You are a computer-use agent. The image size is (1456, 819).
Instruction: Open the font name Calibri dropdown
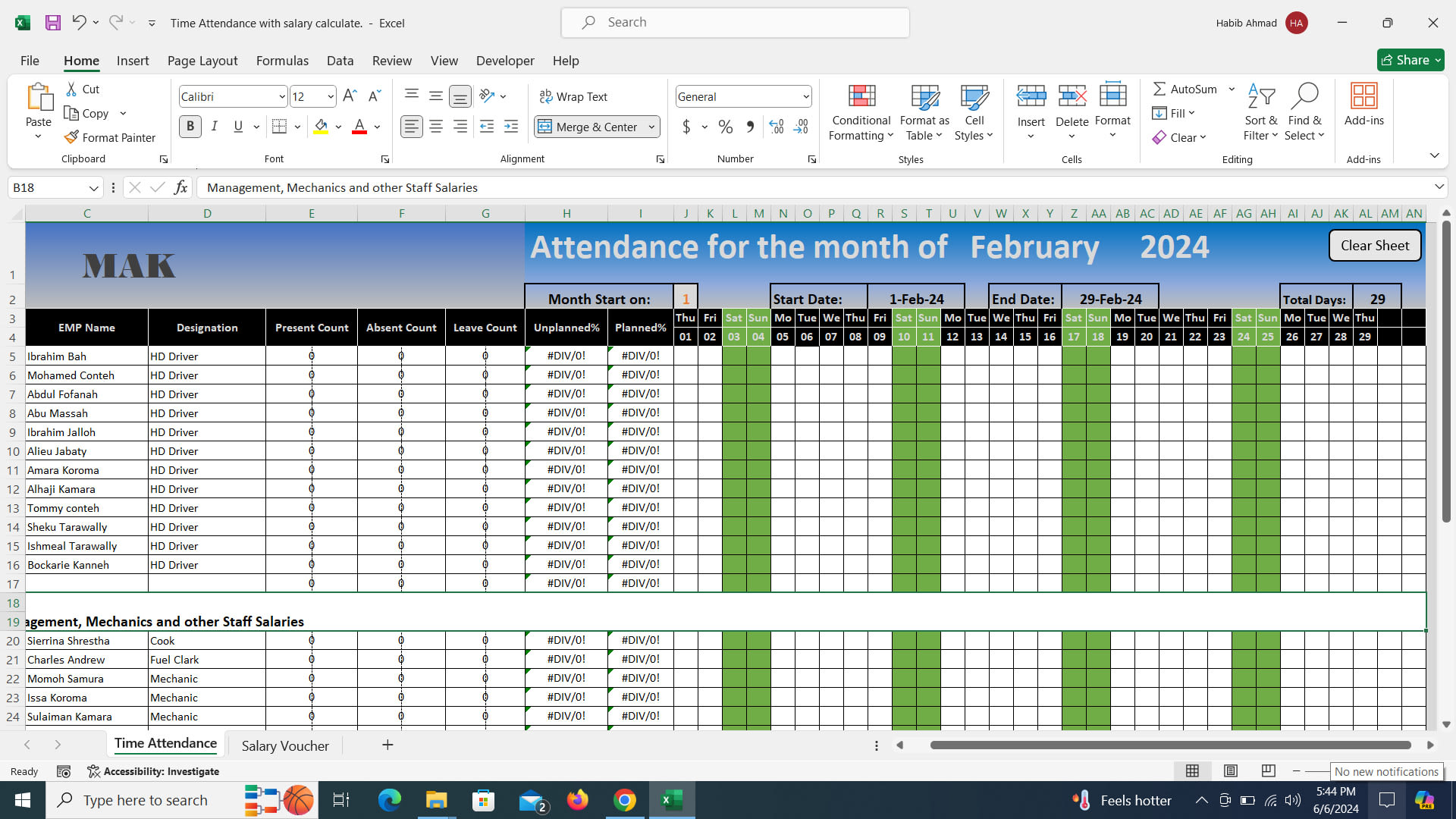point(282,96)
